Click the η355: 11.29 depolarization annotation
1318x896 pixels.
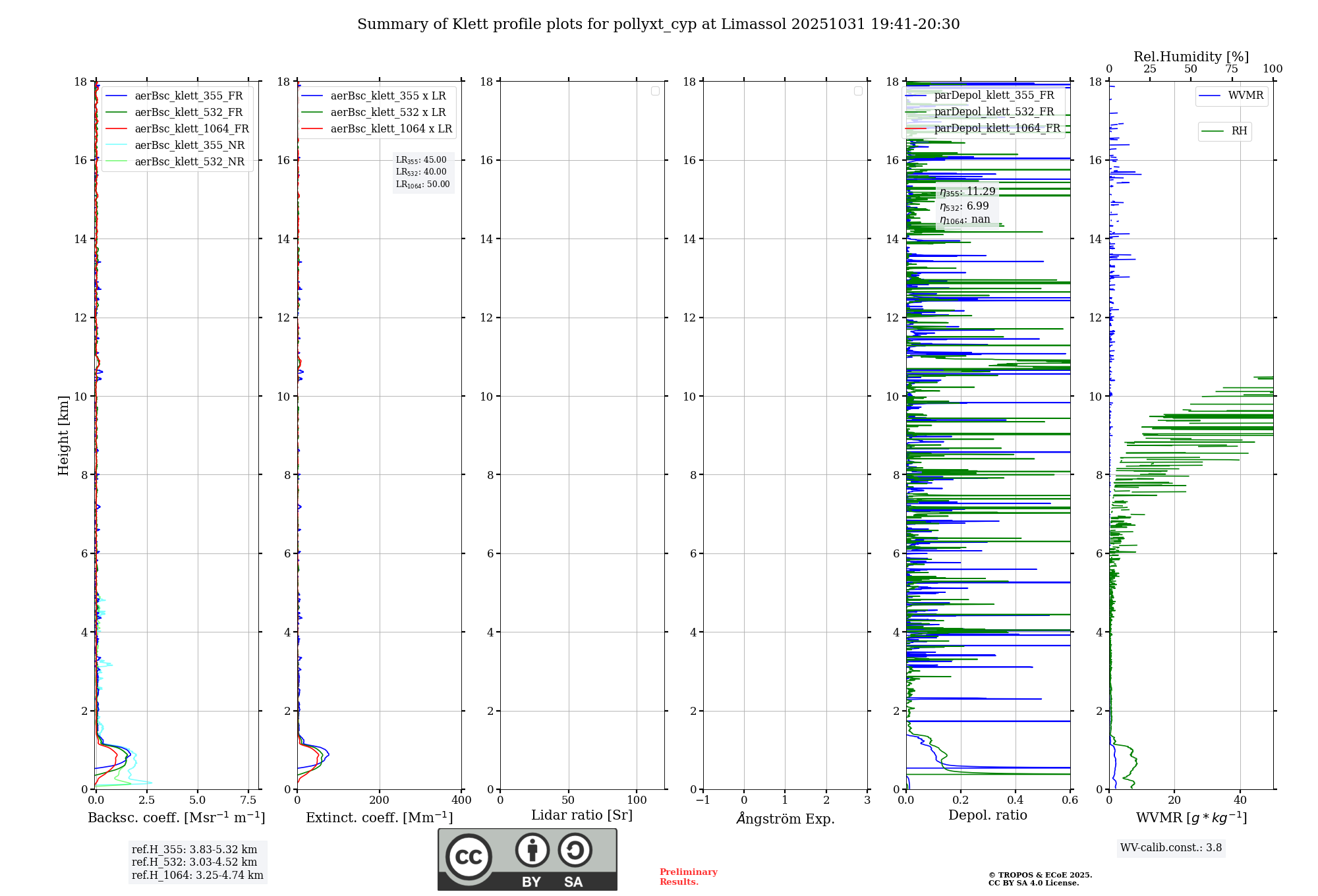click(967, 192)
